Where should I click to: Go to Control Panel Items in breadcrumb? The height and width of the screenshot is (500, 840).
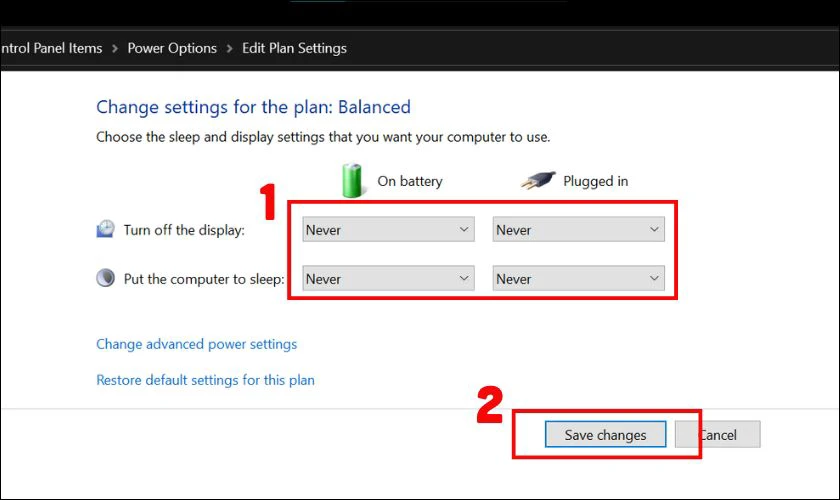(51, 48)
